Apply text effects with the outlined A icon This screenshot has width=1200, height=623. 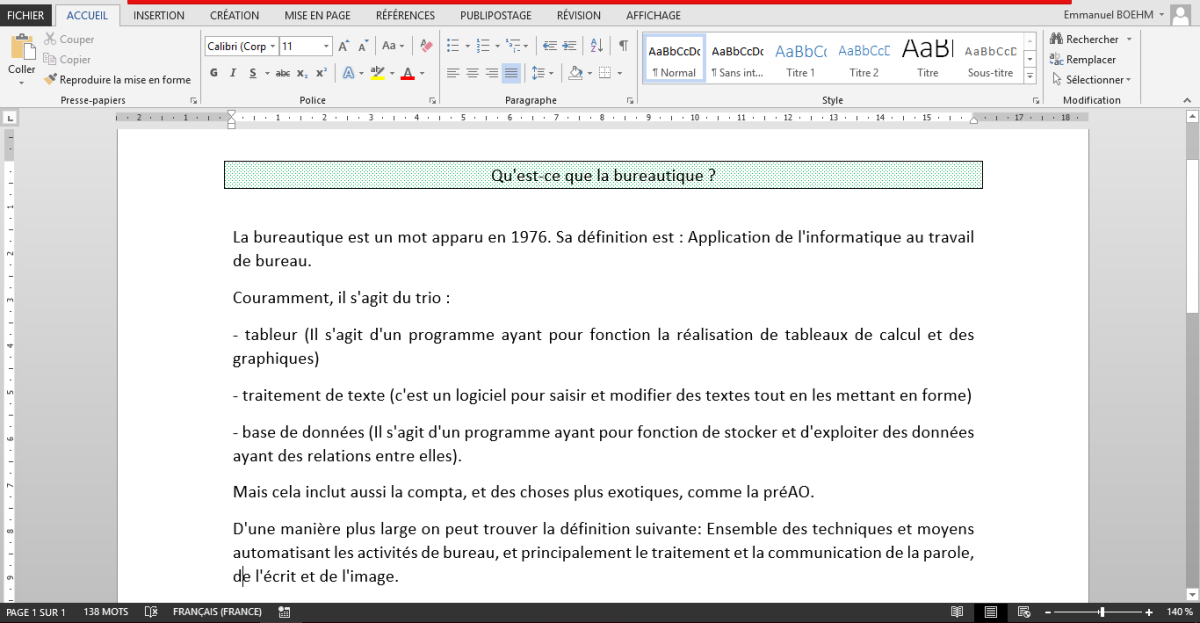coord(348,73)
